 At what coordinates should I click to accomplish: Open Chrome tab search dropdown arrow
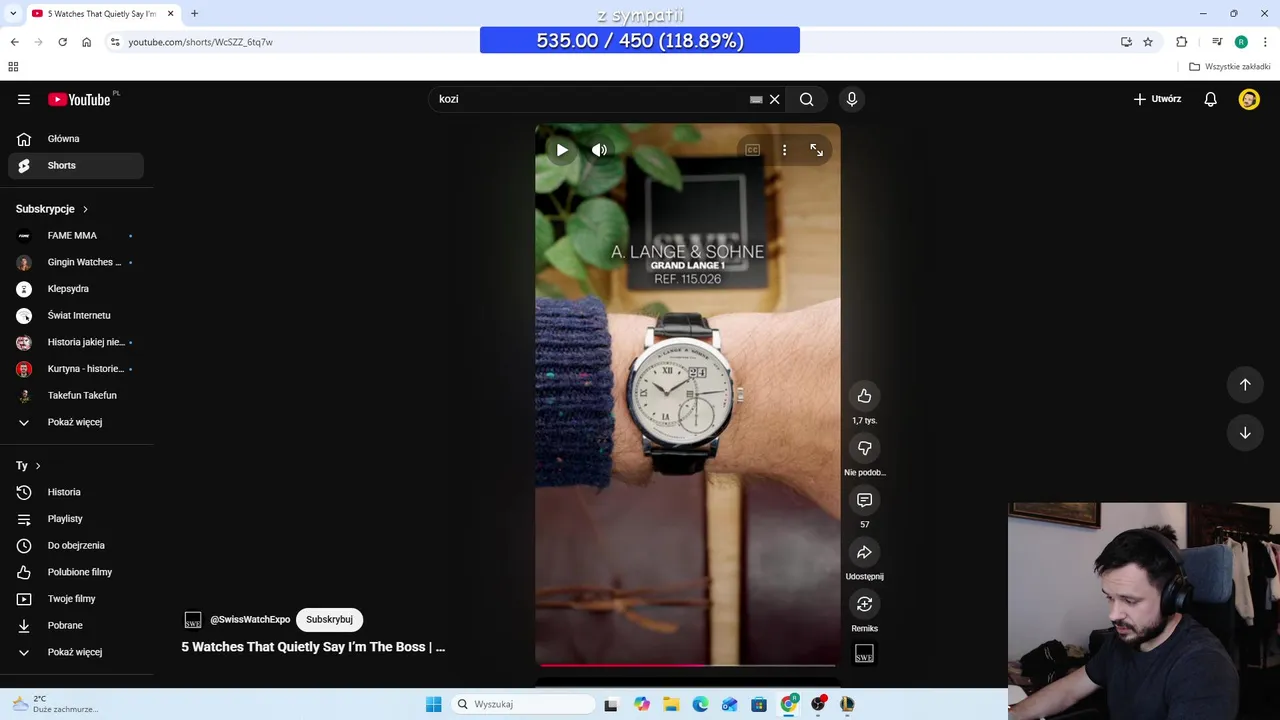tap(13, 13)
